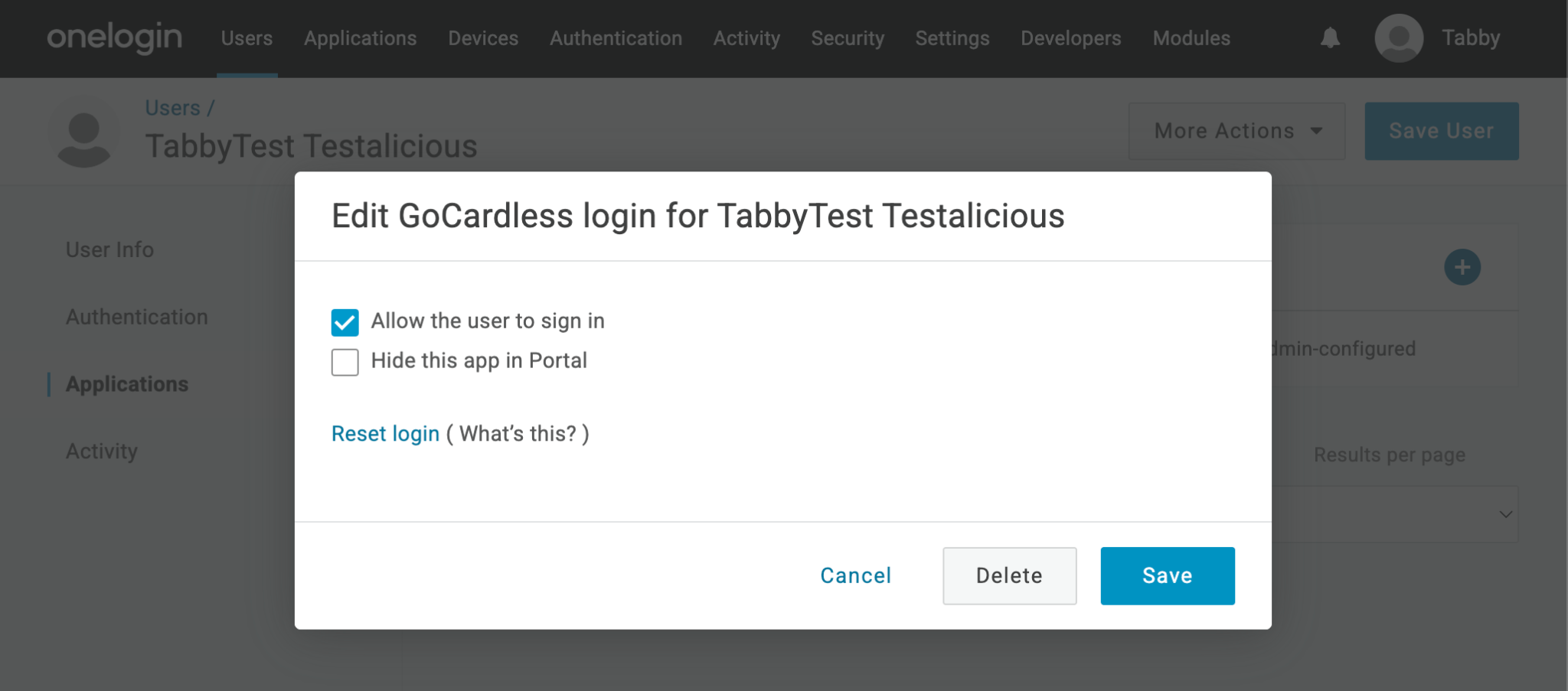Viewport: 1568px width, 691px height.
Task: Click the OneLogin logo
Action: 115,37
